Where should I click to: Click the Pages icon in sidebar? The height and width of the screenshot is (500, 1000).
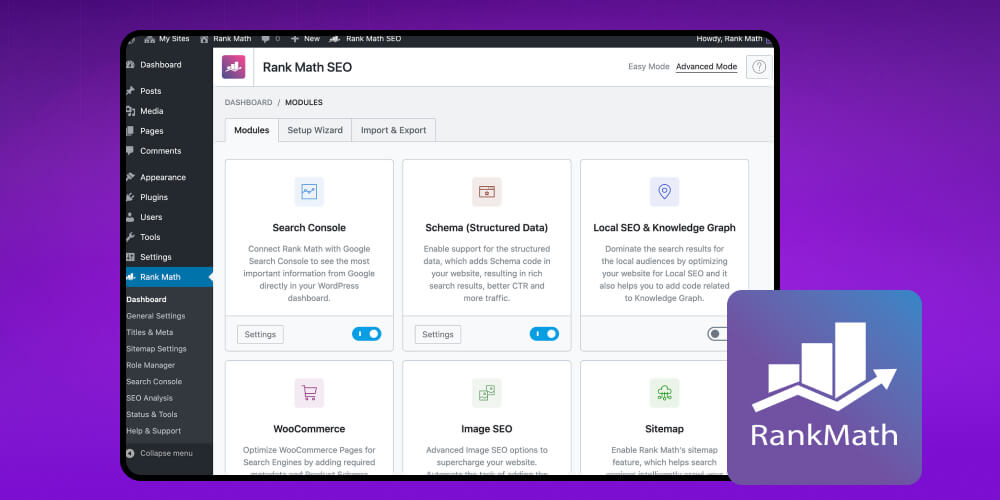(x=130, y=131)
